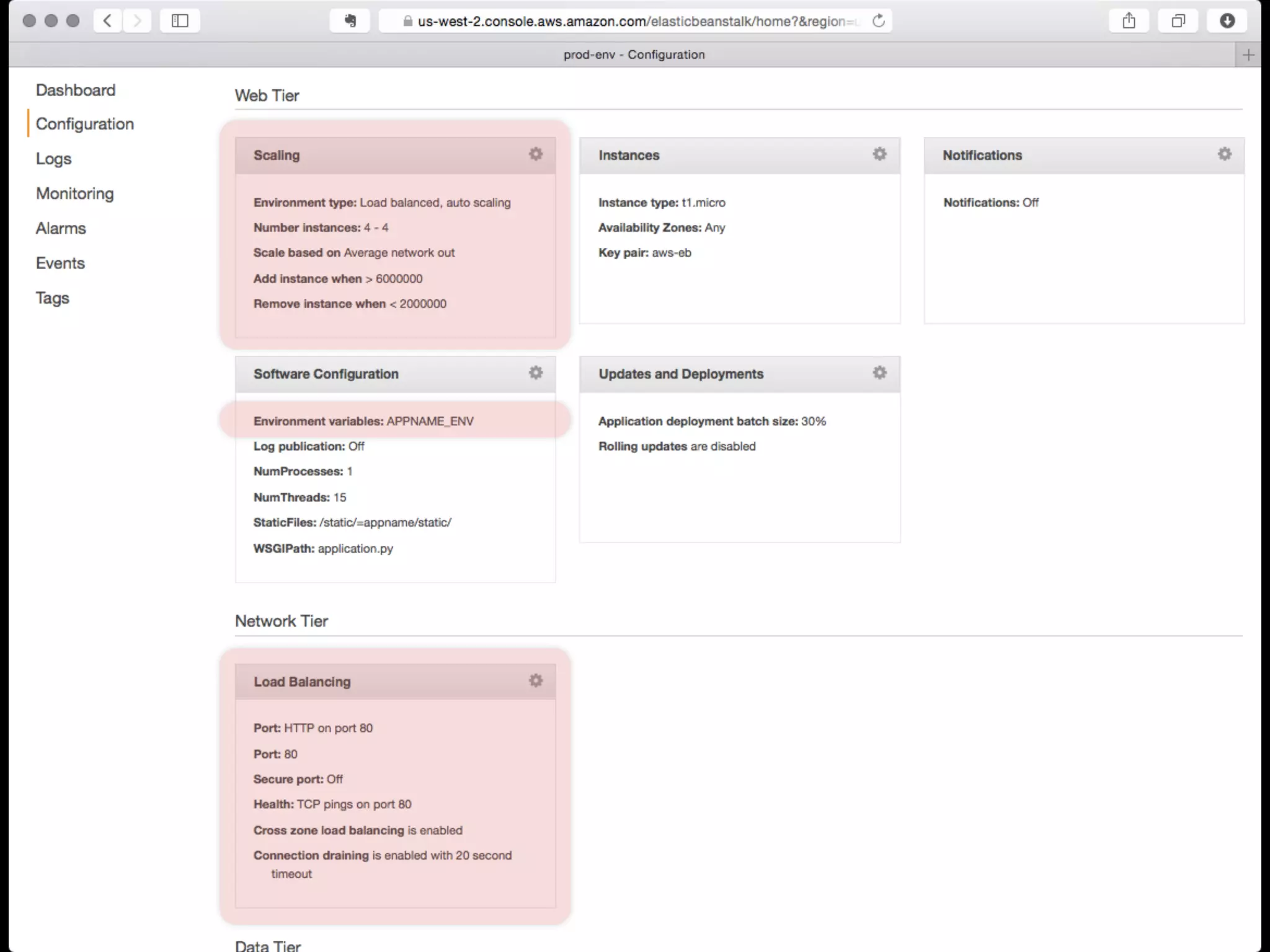
Task: Edit Software Configuration via gear icon
Action: [536, 373]
